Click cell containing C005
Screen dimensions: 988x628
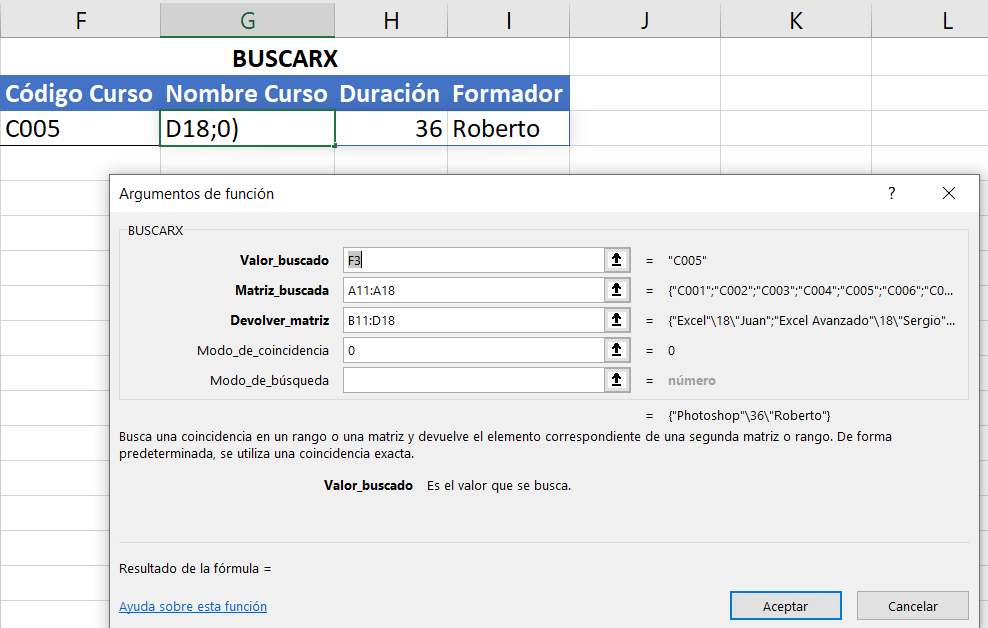[x=80, y=129]
